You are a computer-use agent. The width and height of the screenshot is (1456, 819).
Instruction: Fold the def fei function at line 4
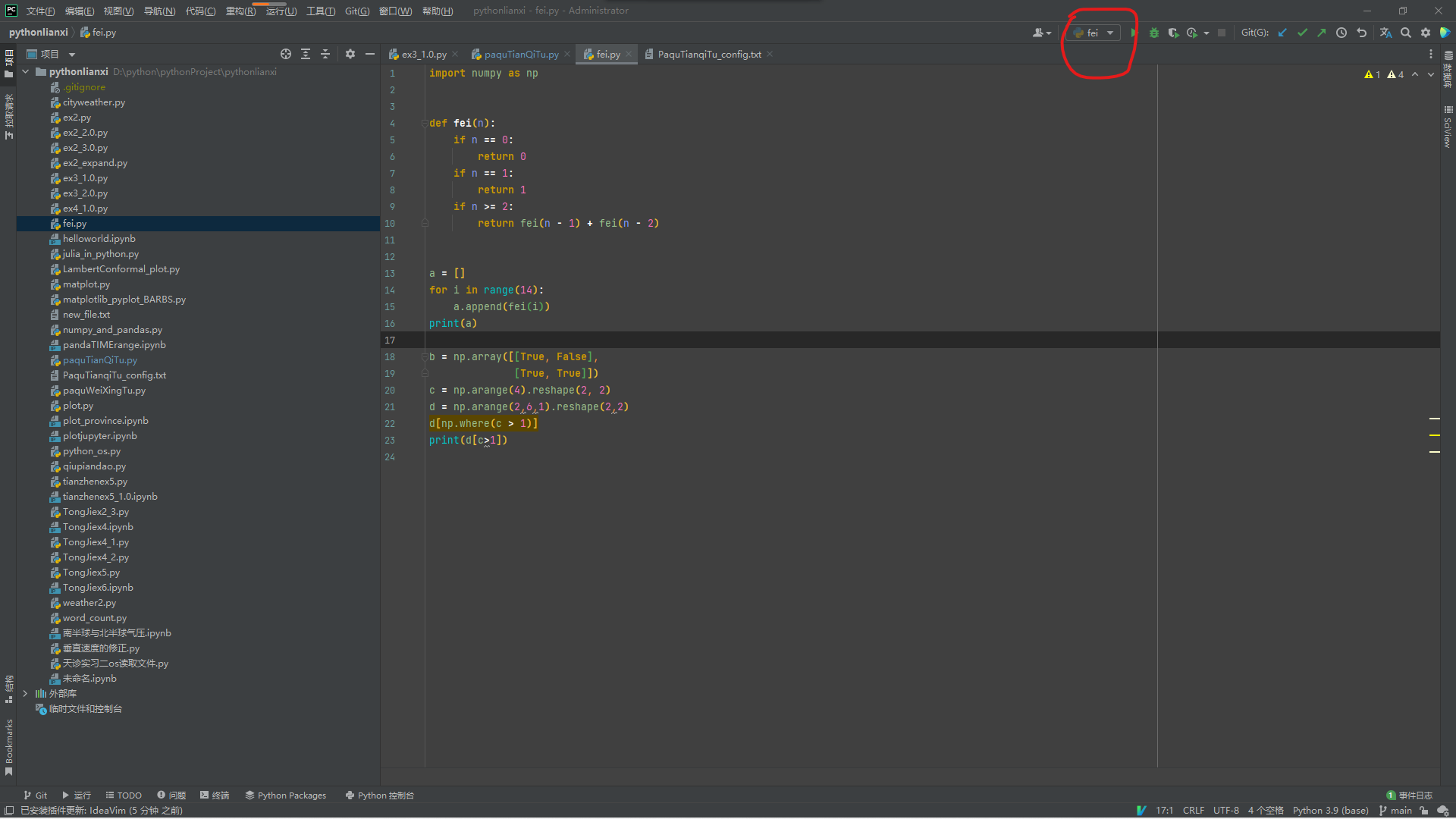tap(425, 123)
